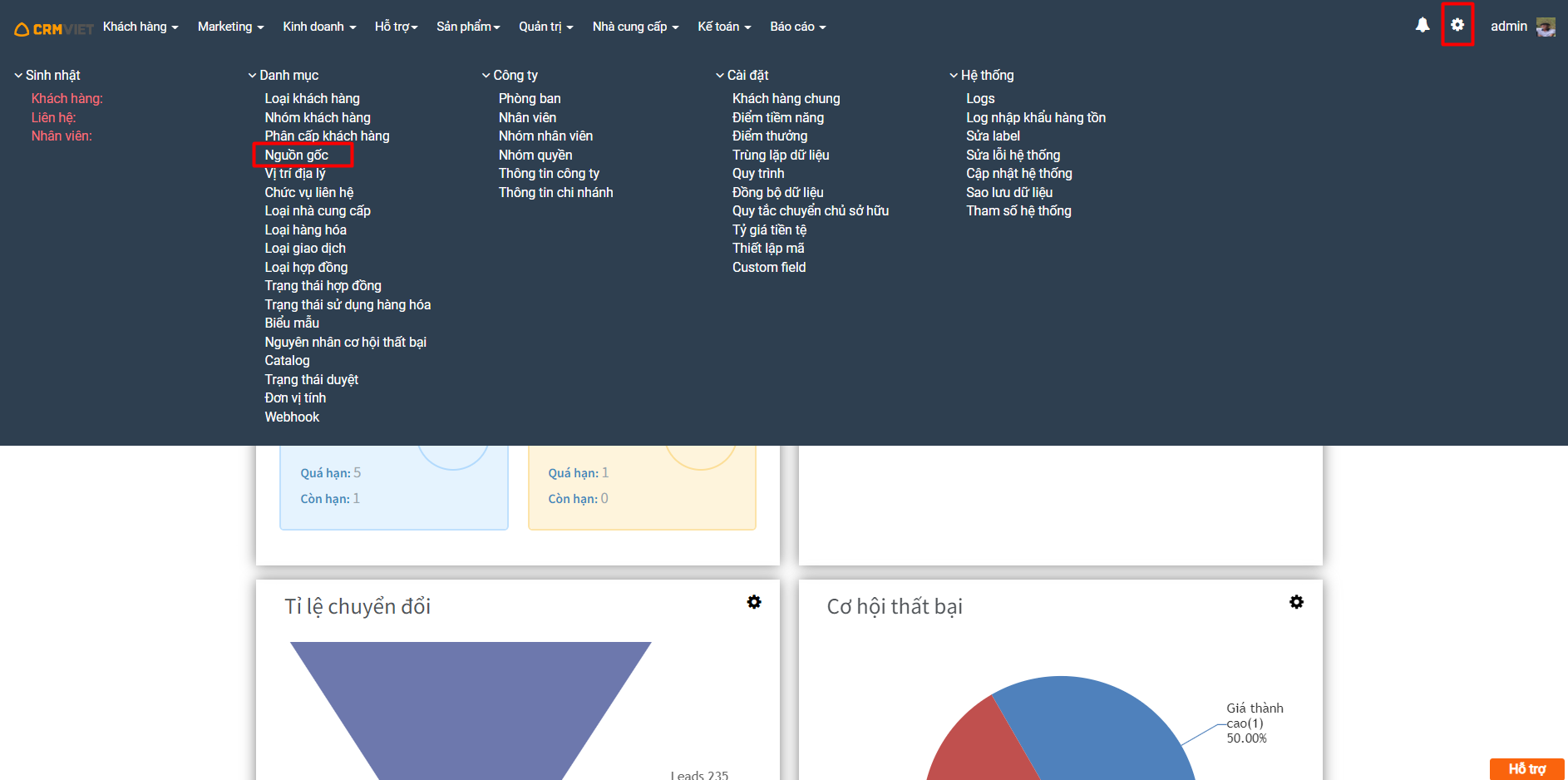Screen dimensions: 1568x780
Task: Open Quy tắc chuyển chủ sở hữu
Action: tap(811, 211)
